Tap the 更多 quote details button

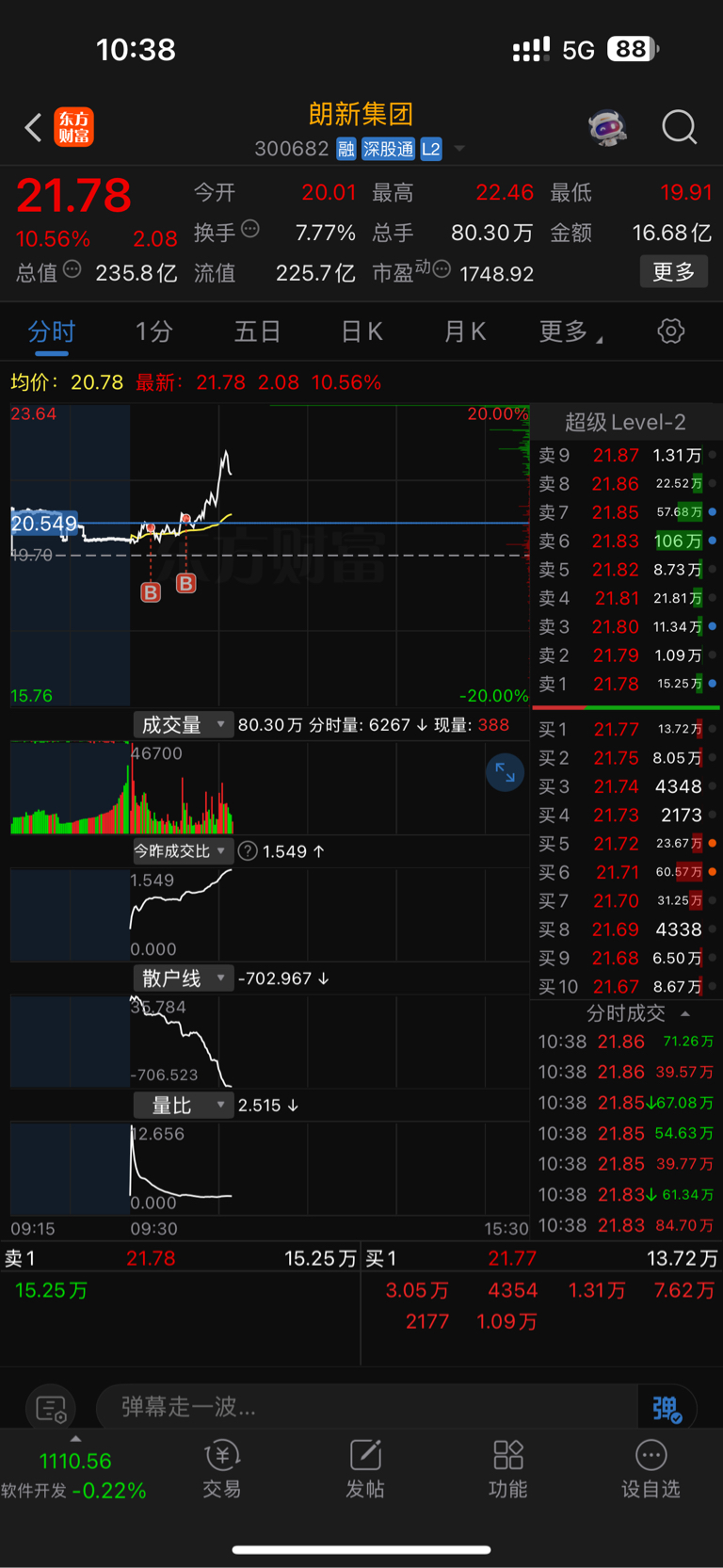pyautogui.click(x=673, y=272)
